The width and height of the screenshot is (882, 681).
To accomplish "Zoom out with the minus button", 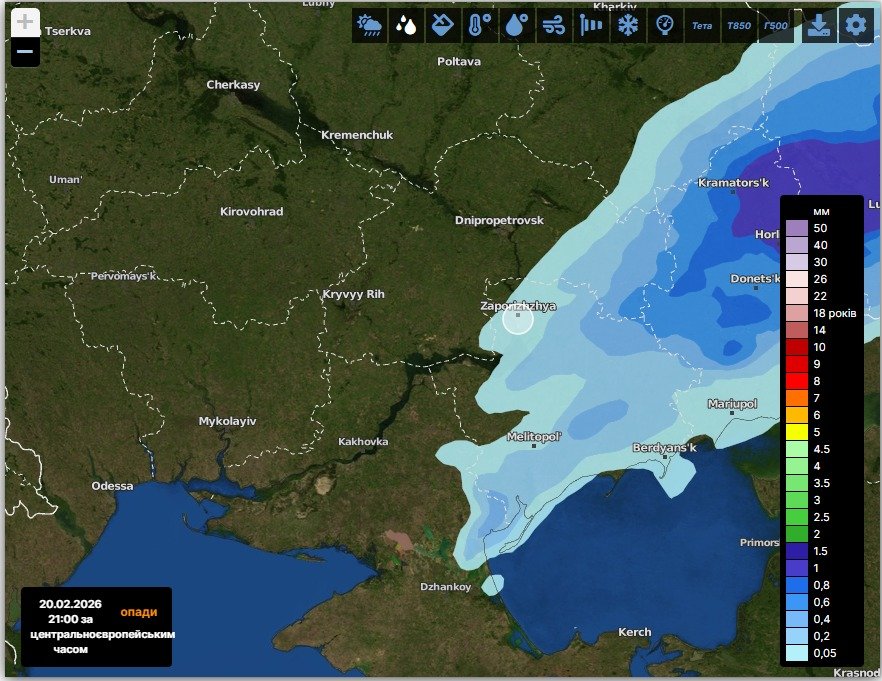I will tap(26, 51).
